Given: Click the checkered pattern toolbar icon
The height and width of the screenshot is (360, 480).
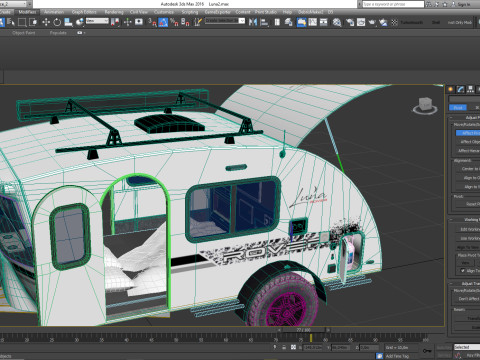Looking at the screenshot, I should point(395,22).
